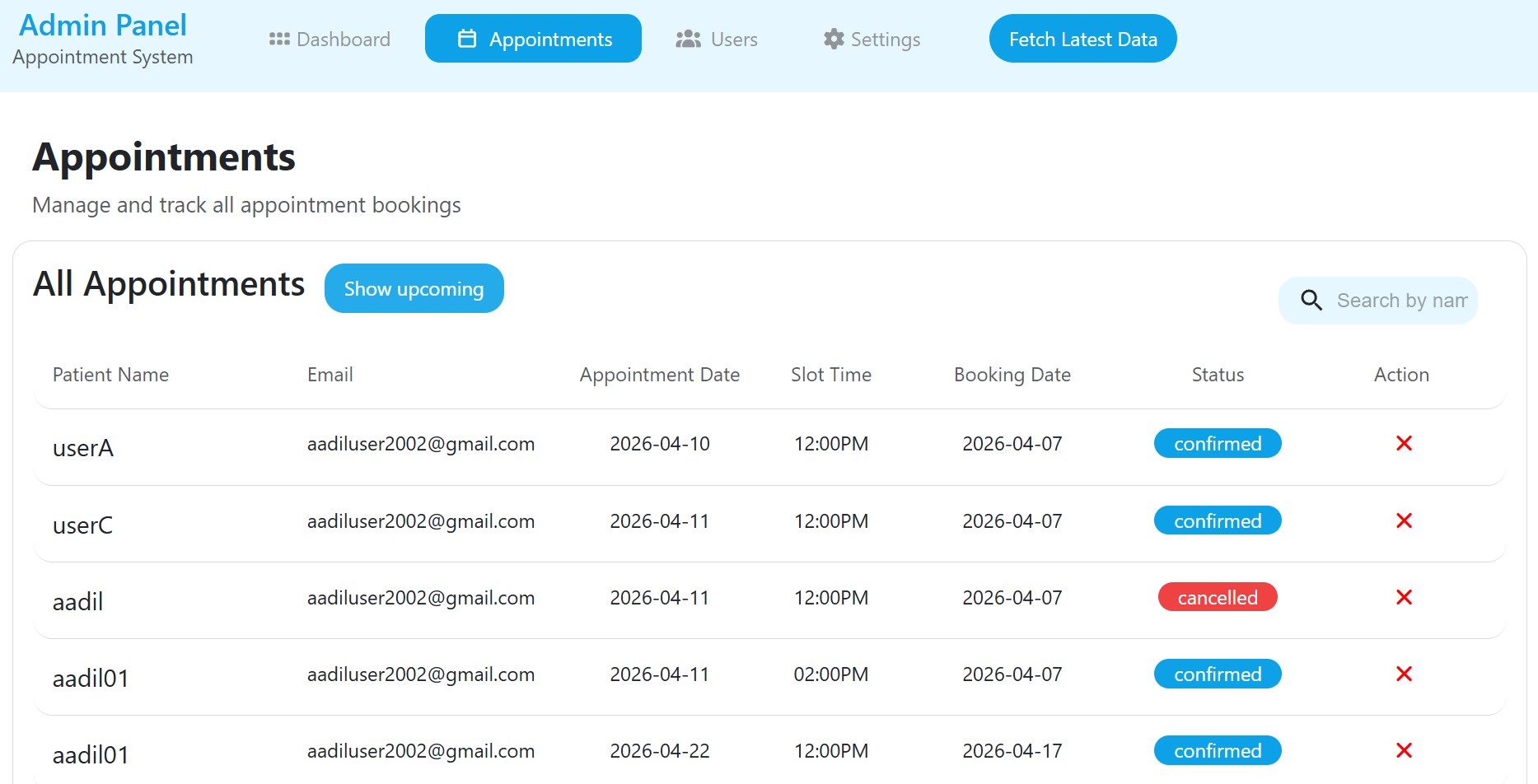Click confirmed badge in the 2026-04-22 row

click(x=1218, y=750)
